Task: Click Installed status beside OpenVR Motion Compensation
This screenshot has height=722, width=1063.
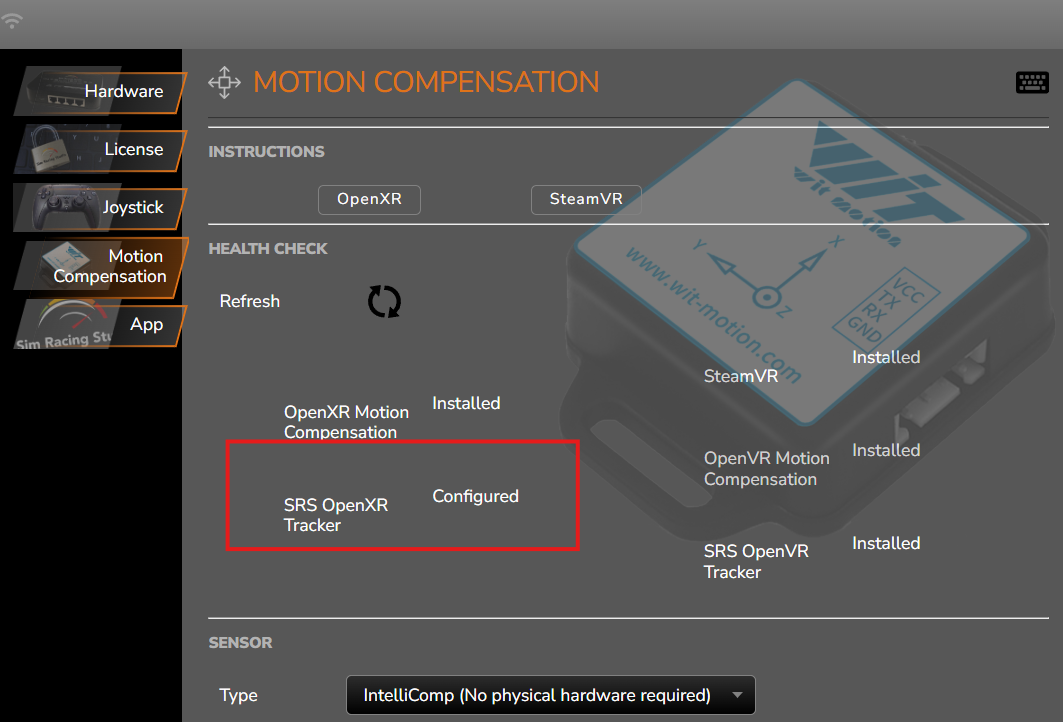Action: (886, 450)
